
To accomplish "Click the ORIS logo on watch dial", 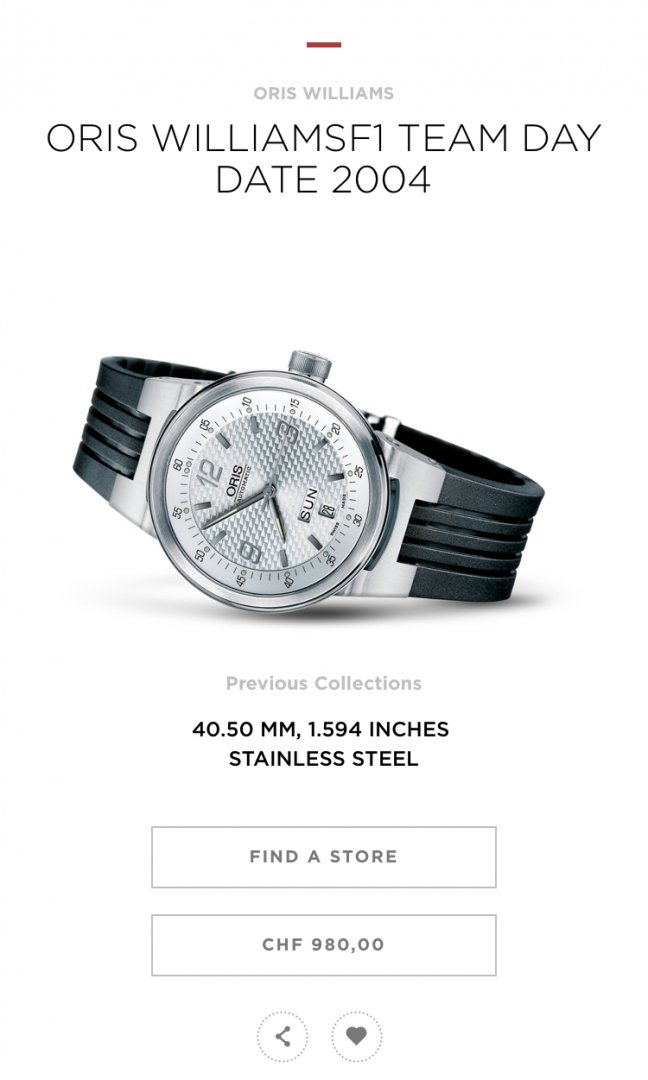I will pyautogui.click(x=233, y=481).
